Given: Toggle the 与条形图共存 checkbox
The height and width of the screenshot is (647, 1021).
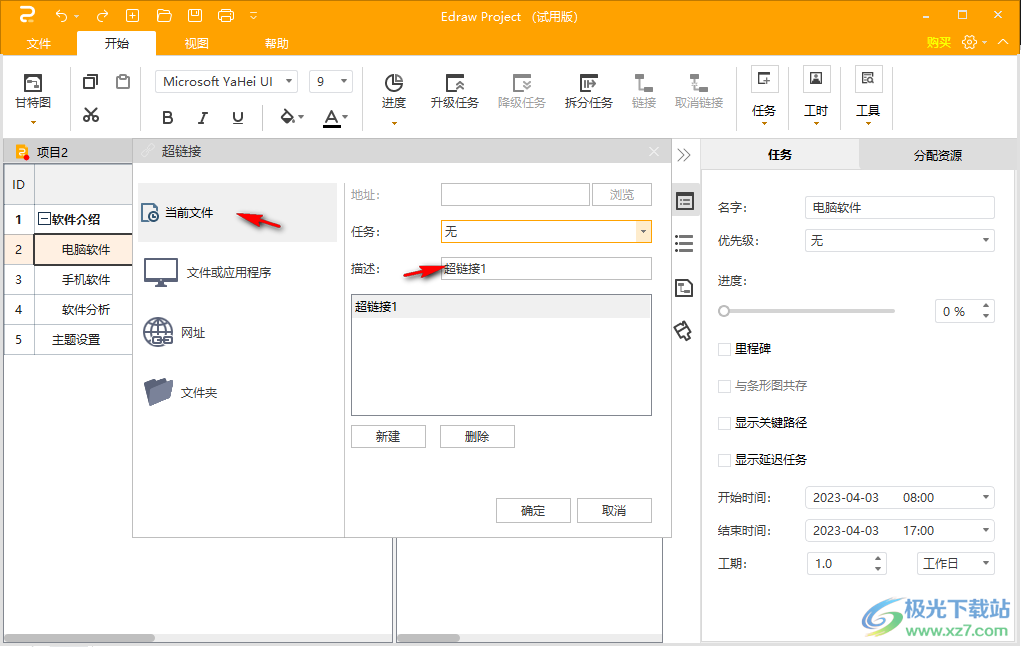Looking at the screenshot, I should coord(724,386).
